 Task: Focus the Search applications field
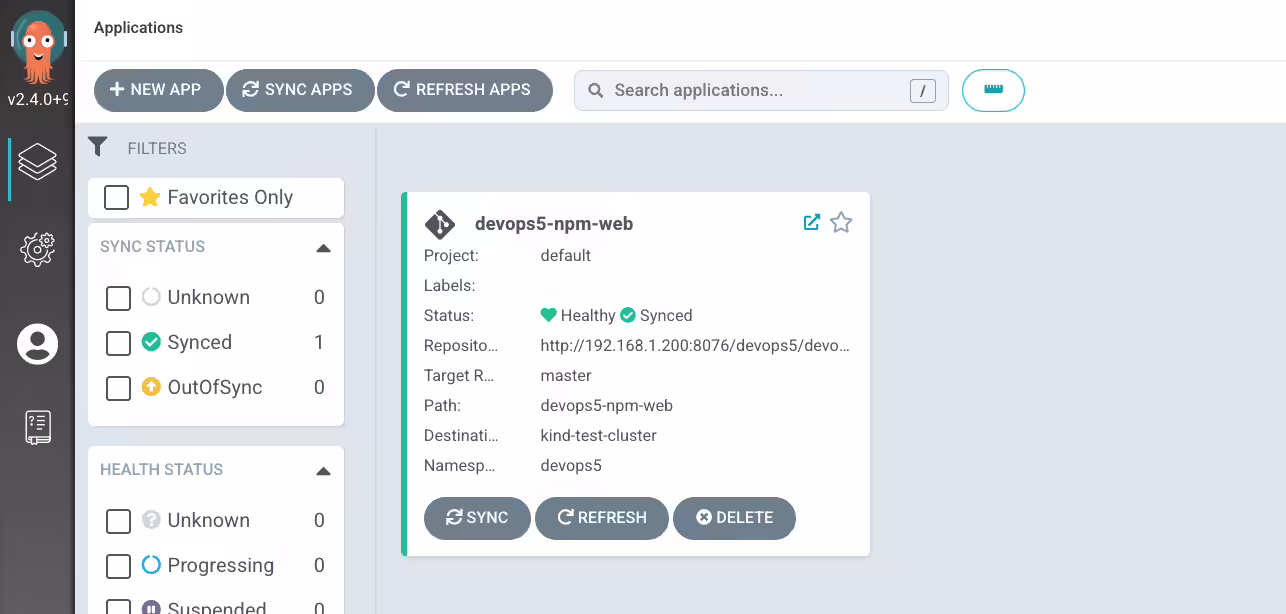(761, 90)
